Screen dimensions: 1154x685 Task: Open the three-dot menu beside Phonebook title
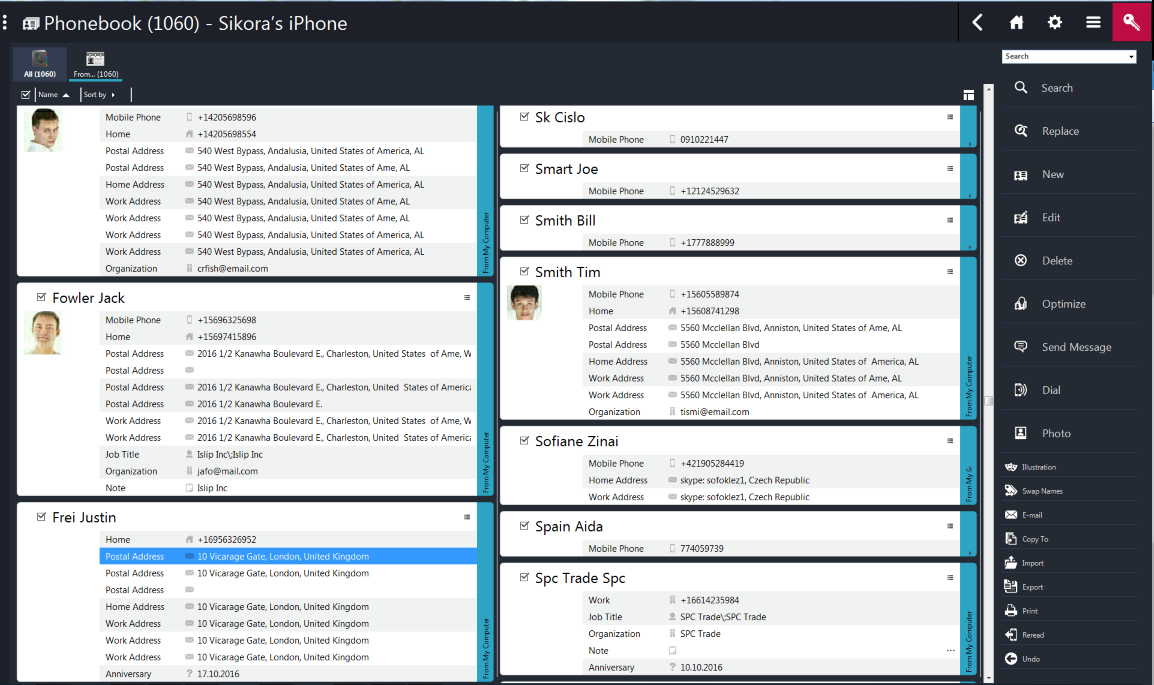point(5,23)
